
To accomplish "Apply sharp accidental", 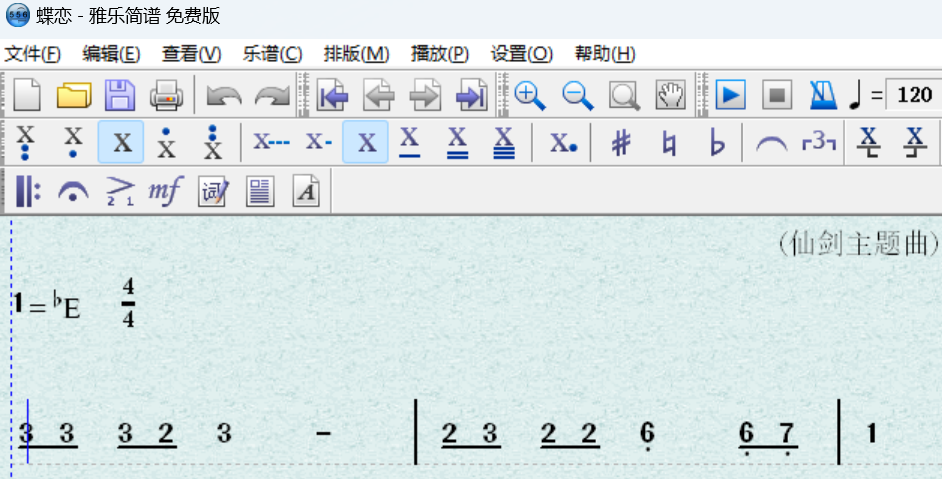I will pyautogui.click(x=621, y=144).
